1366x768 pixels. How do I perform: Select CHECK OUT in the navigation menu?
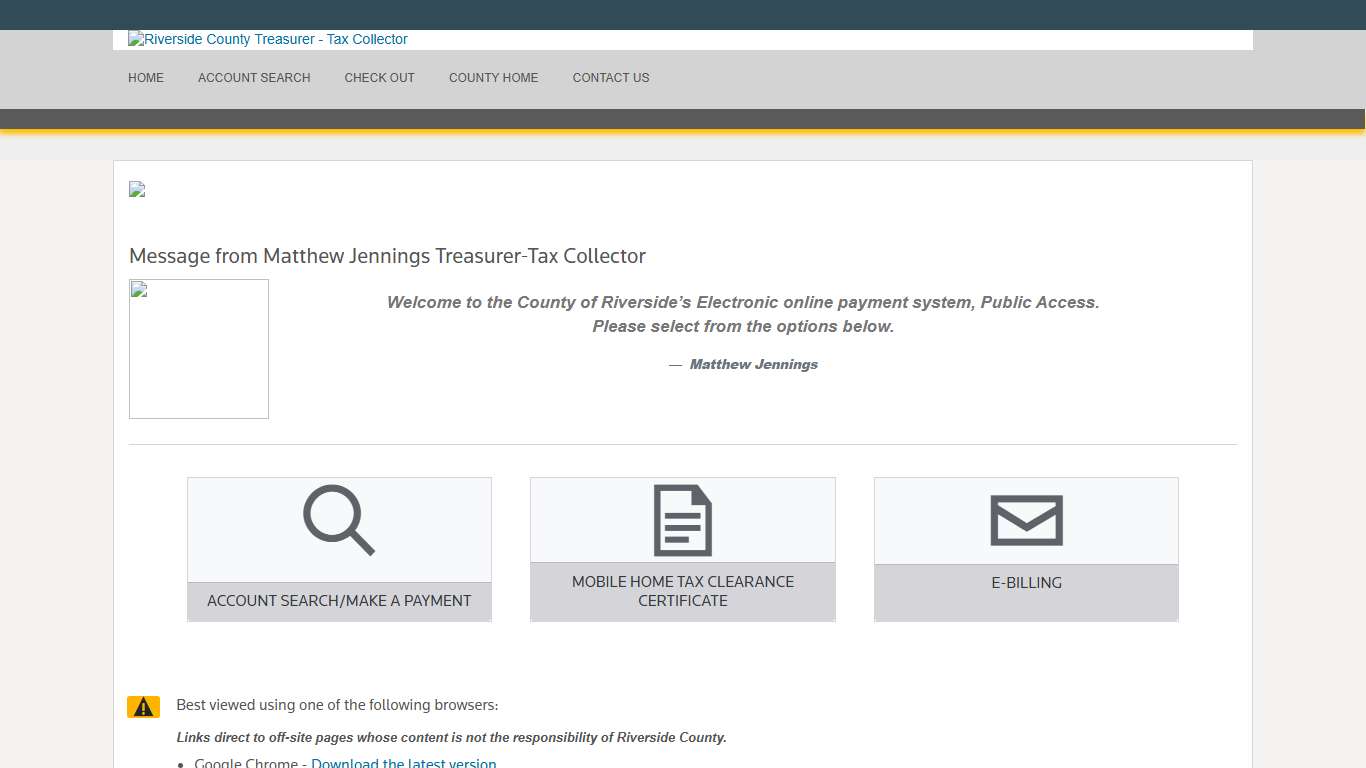tap(379, 78)
